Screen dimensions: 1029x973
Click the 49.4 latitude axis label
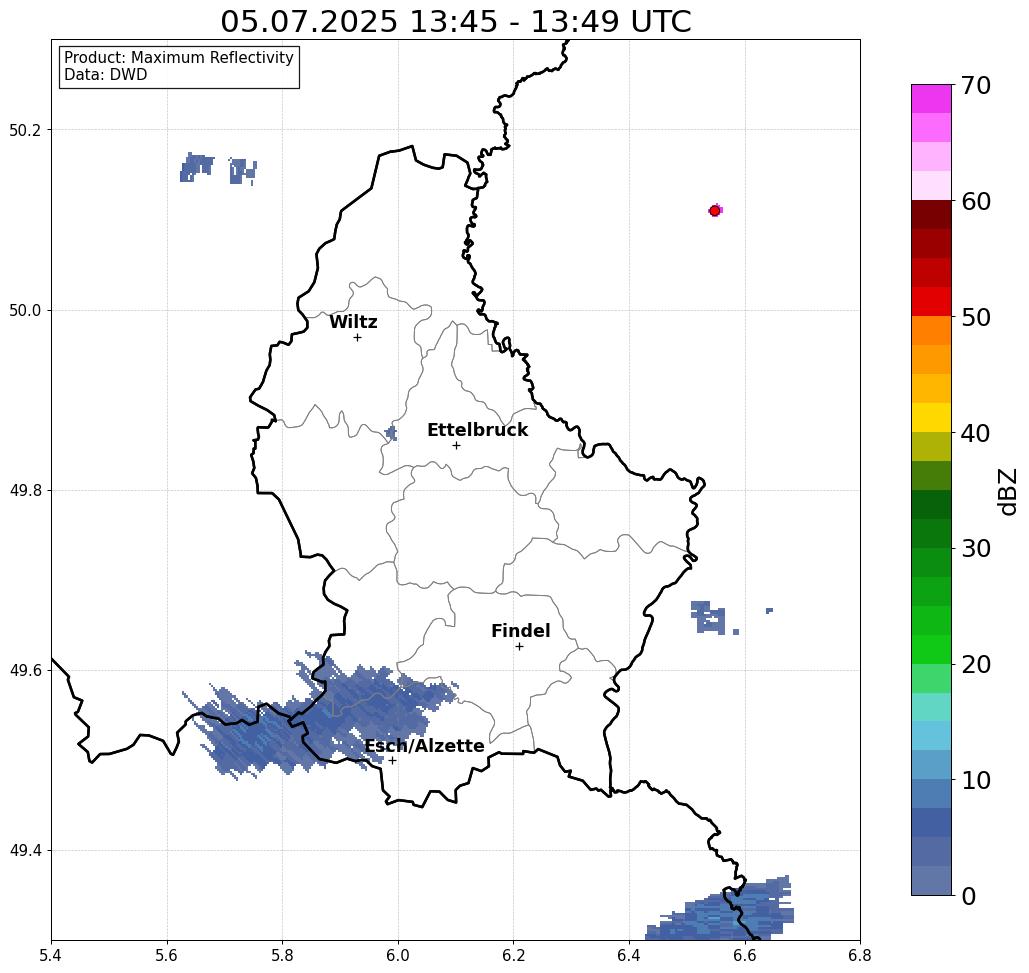[x=24, y=850]
